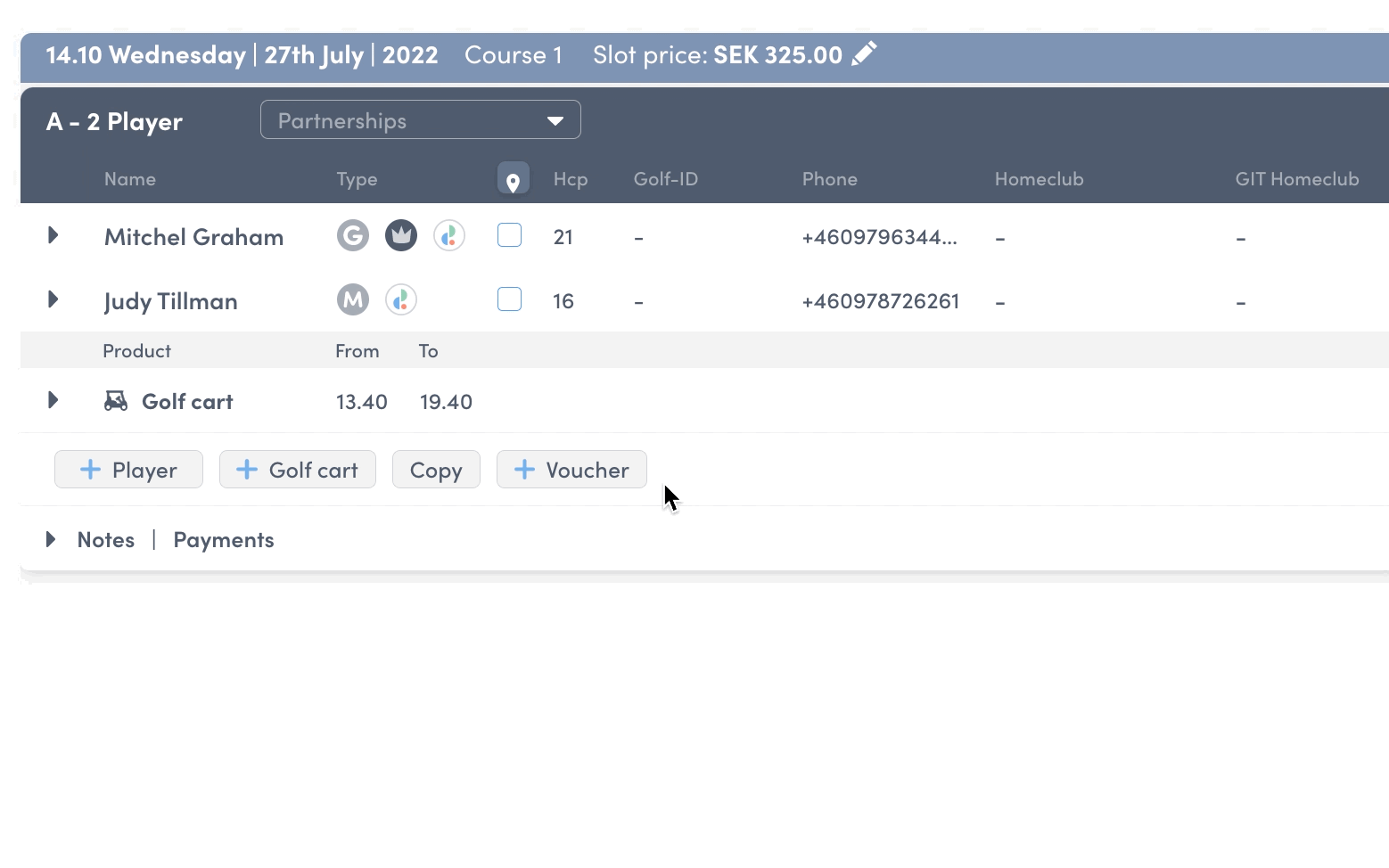Open the Notes tab
The height and width of the screenshot is (868, 1389).
[x=106, y=539]
